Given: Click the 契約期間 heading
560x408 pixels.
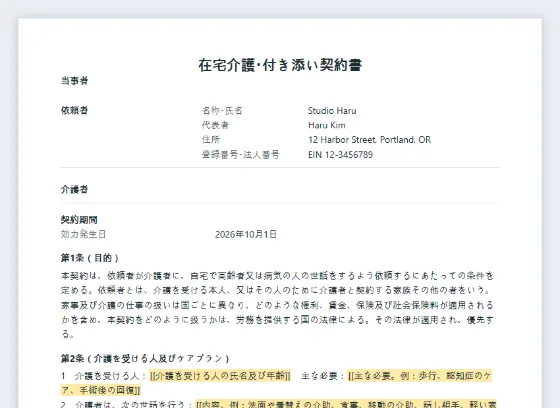Looking at the screenshot, I should pyautogui.click(x=79, y=220).
